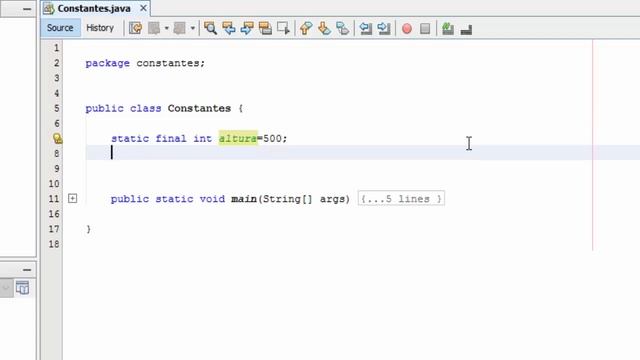Click the value 500 on line 7

tap(272, 138)
